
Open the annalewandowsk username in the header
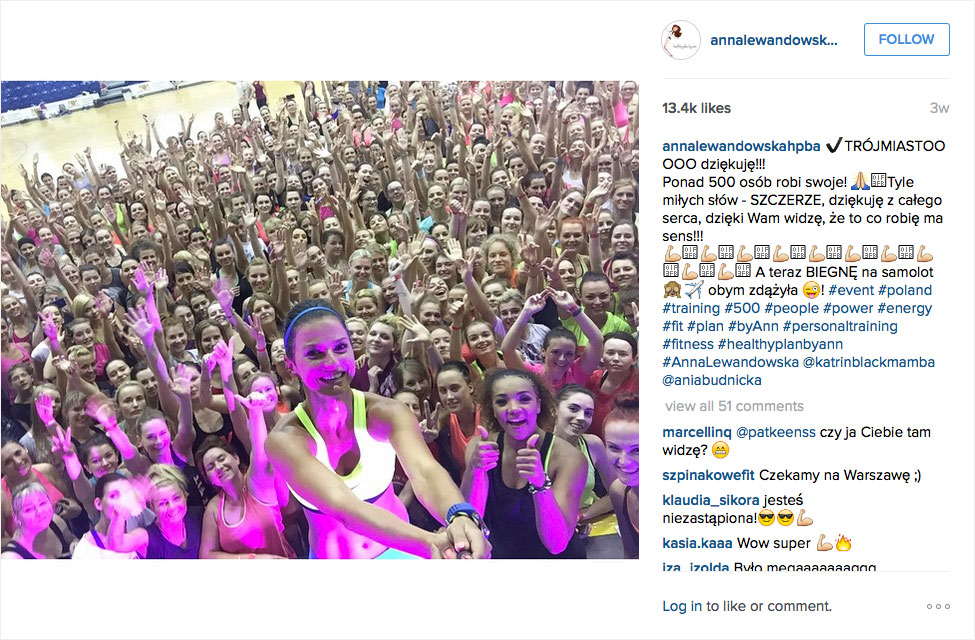[774, 40]
